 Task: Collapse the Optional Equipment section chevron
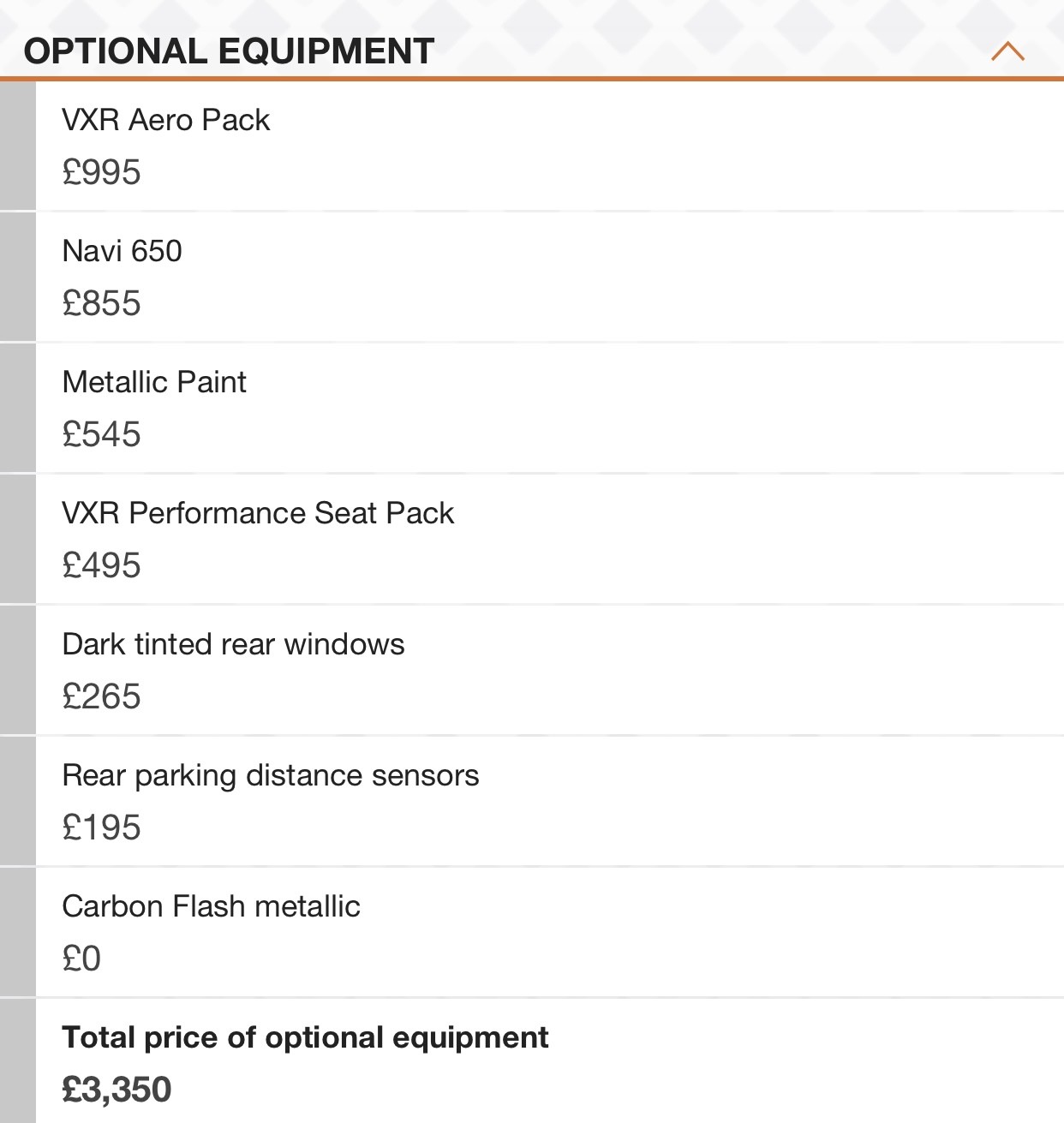pos(1007,52)
